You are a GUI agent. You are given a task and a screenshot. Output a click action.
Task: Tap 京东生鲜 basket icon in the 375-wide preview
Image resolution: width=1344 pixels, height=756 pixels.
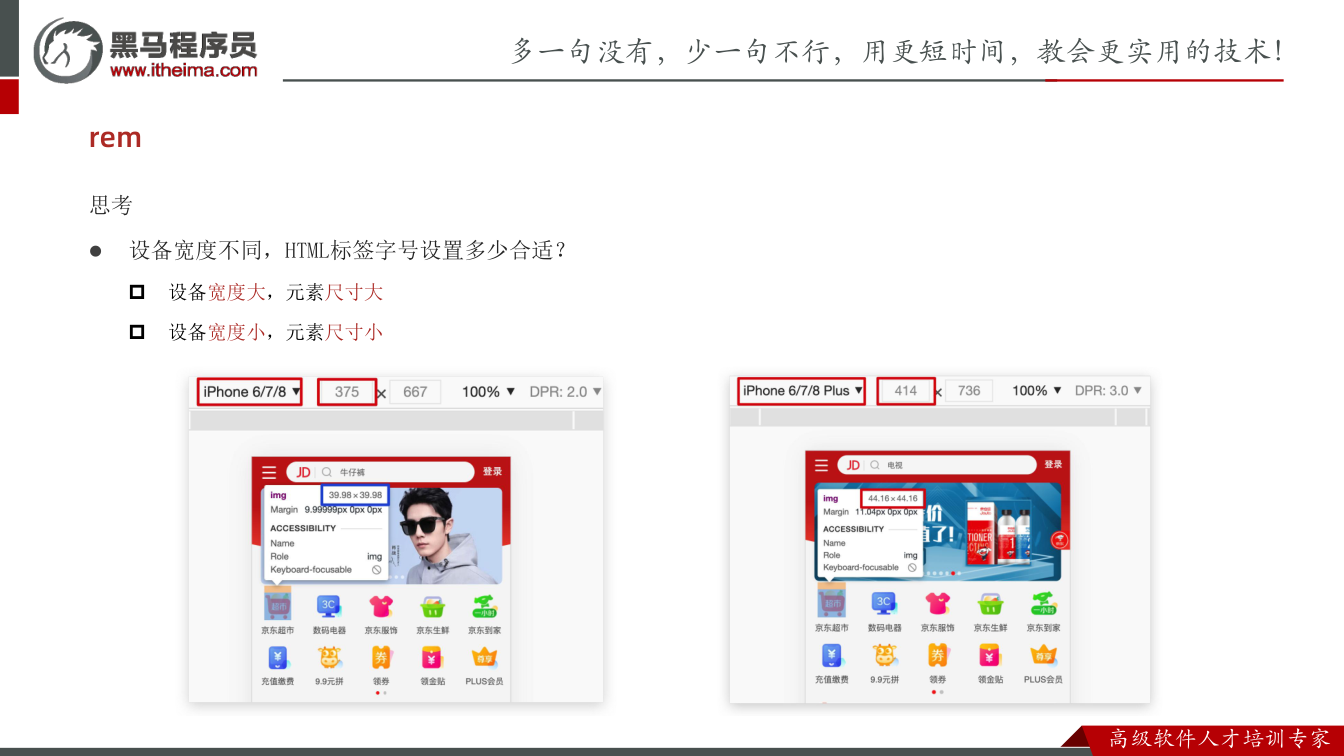click(x=432, y=606)
